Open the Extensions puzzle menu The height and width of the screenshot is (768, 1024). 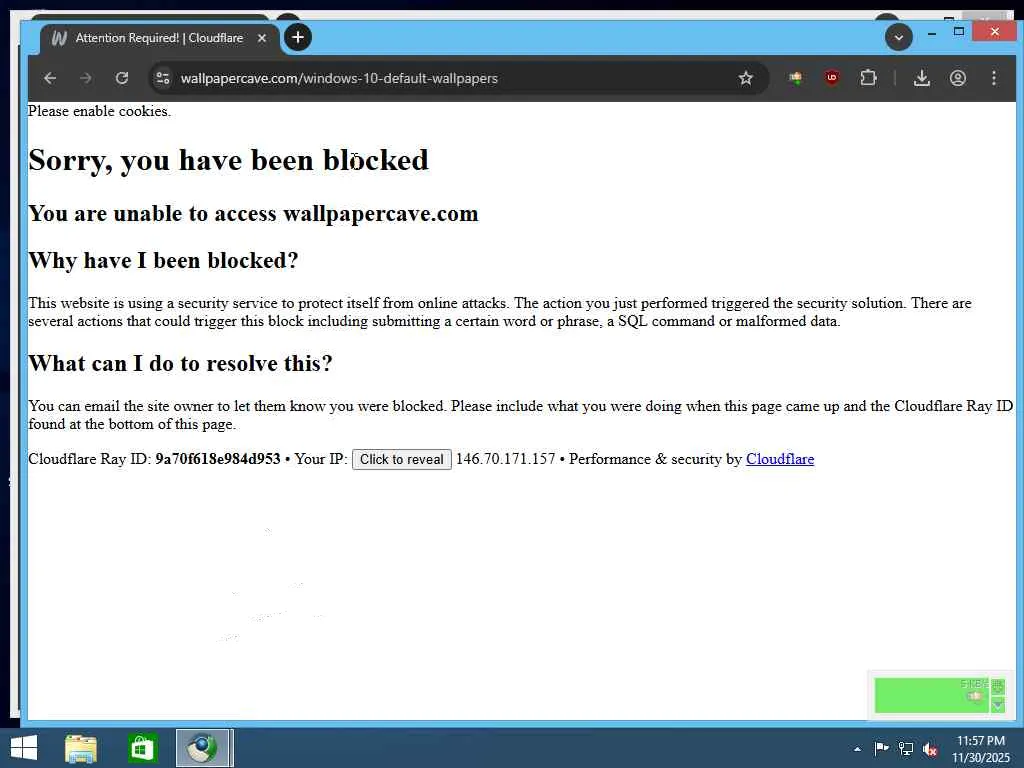(x=868, y=78)
